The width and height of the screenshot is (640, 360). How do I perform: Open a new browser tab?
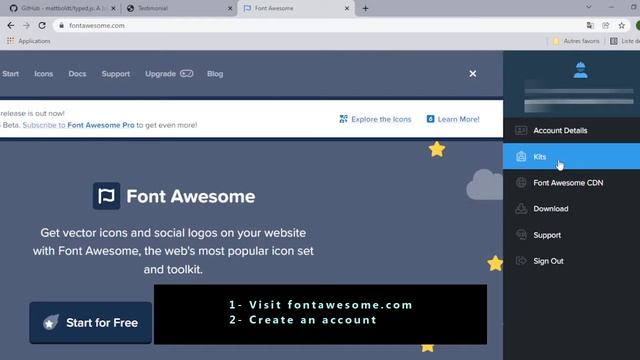click(x=365, y=8)
